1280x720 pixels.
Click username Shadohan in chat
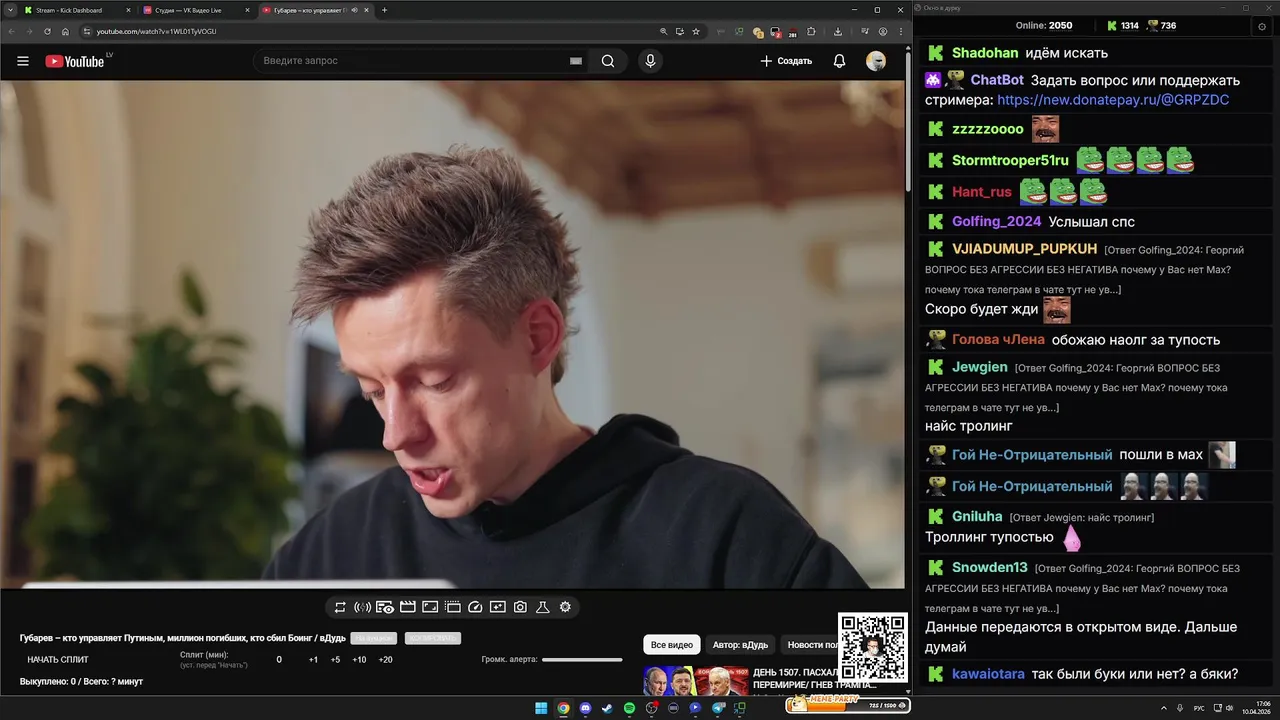[x=985, y=53]
